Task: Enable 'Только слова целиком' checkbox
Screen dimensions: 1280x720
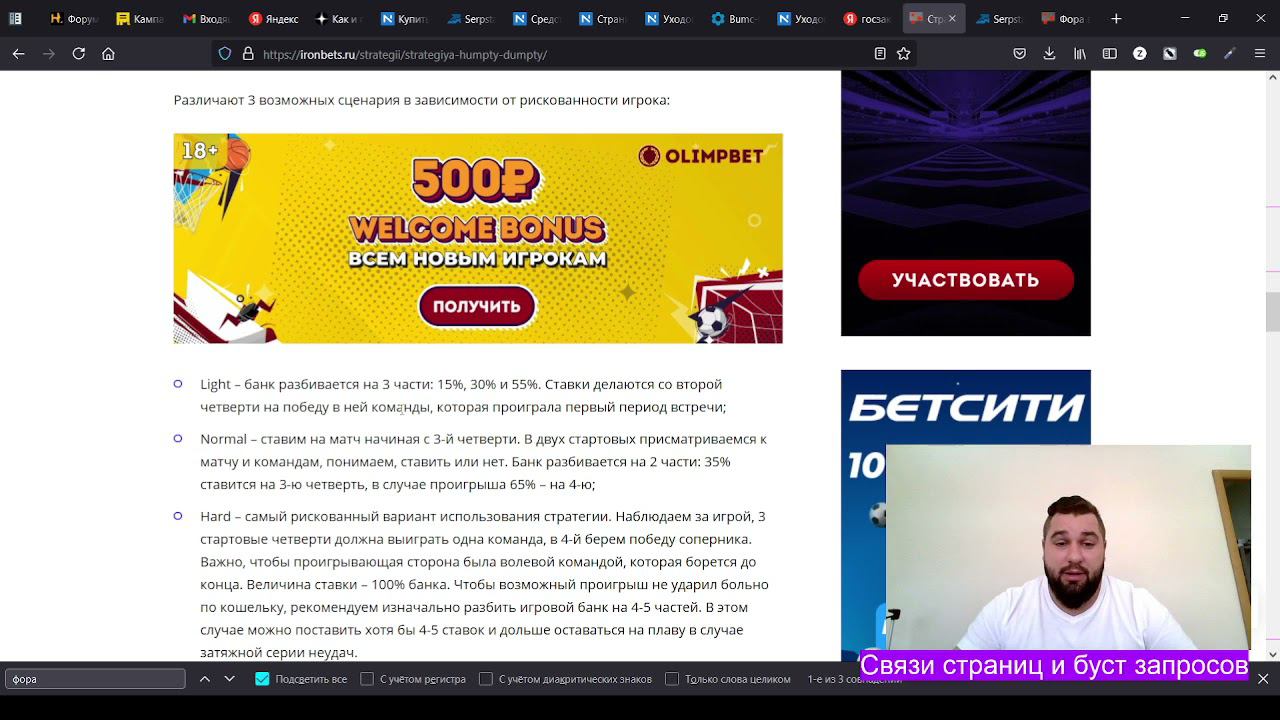Action: coord(672,679)
